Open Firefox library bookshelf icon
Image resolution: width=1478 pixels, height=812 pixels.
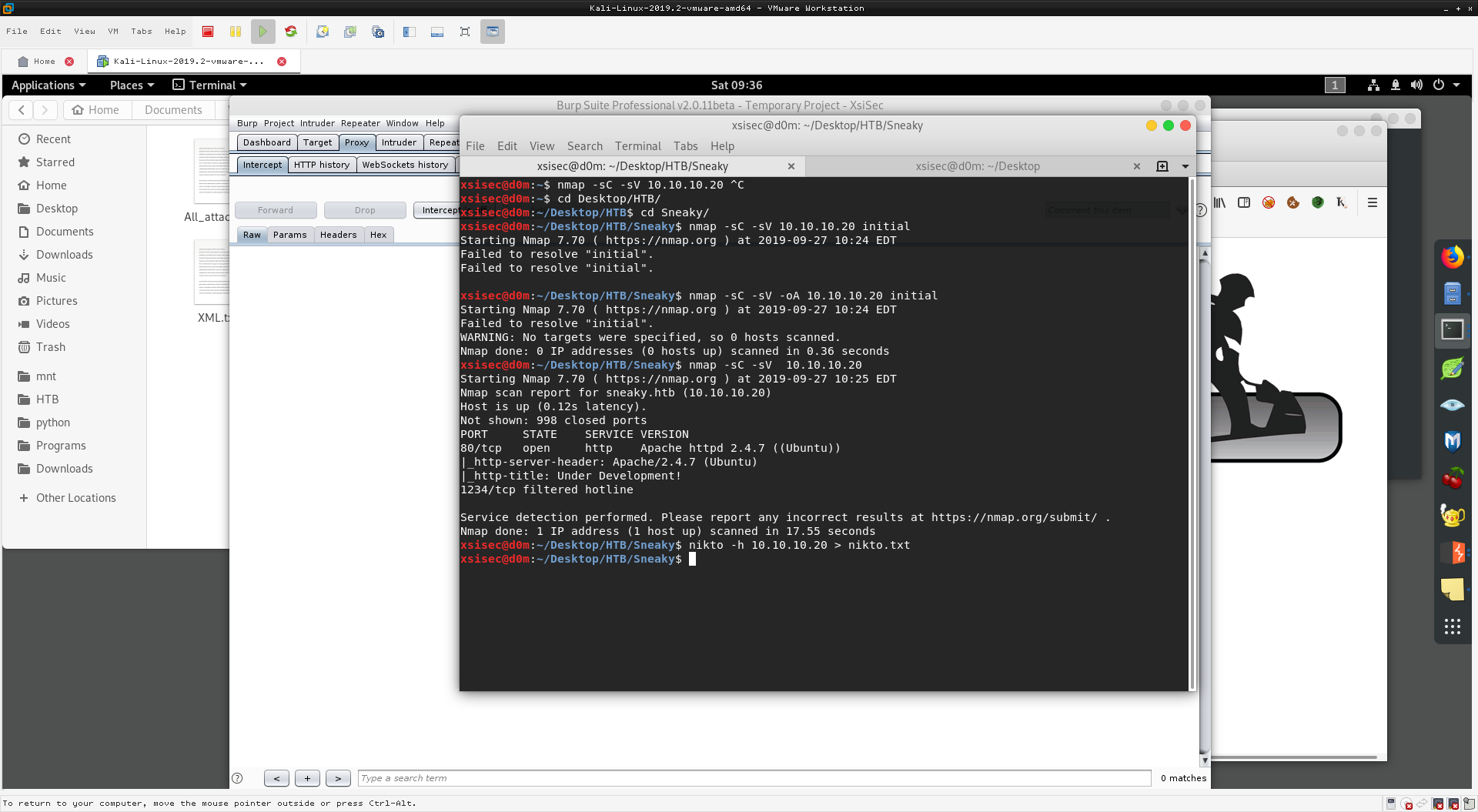coord(1219,202)
